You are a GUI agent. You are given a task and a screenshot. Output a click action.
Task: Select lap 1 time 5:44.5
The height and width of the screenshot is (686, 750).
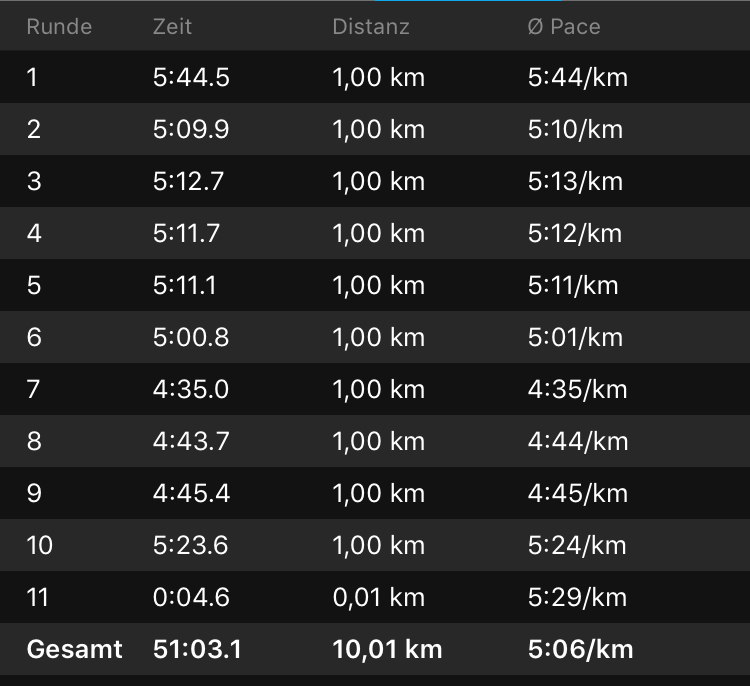(191, 78)
